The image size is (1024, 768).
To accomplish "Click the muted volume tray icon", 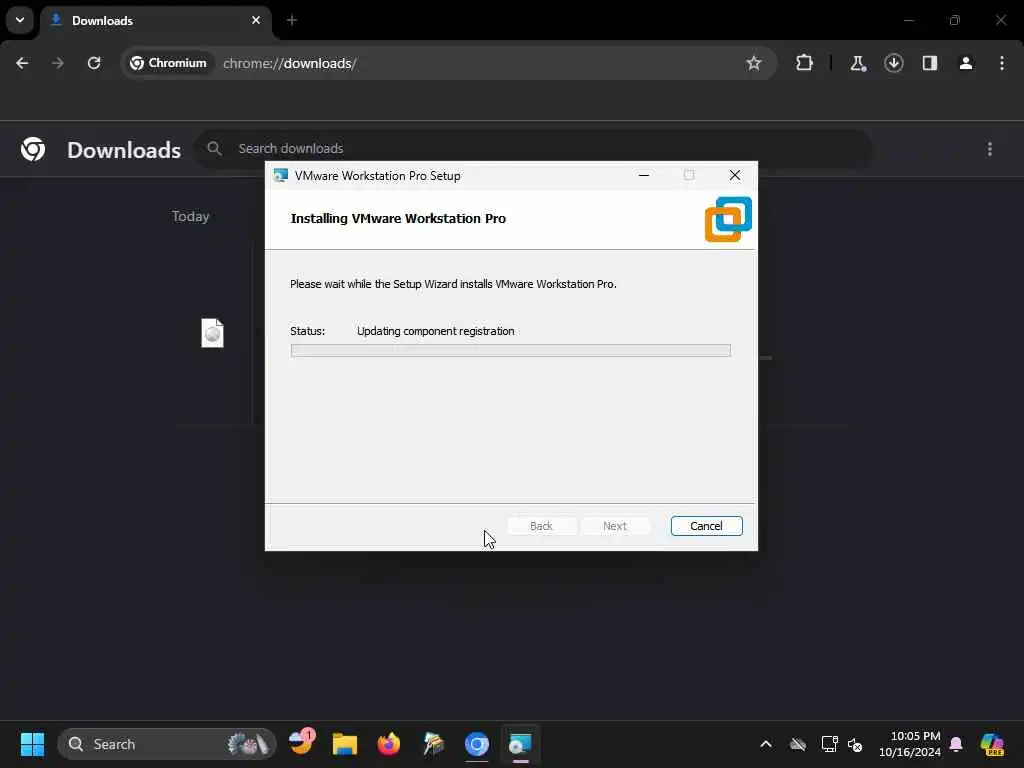I will [x=855, y=744].
